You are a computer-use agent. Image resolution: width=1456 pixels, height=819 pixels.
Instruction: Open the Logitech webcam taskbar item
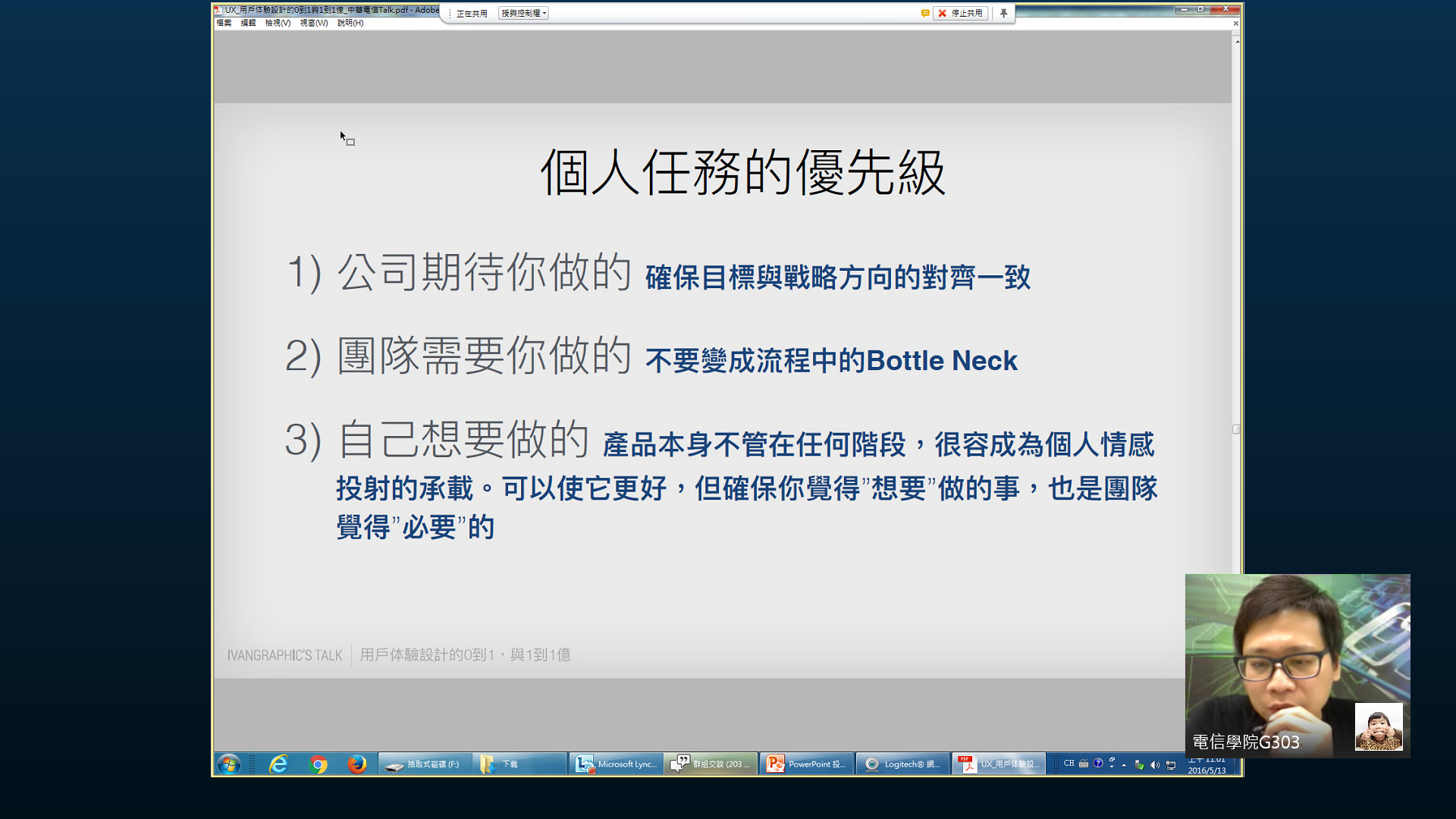pyautogui.click(x=902, y=764)
